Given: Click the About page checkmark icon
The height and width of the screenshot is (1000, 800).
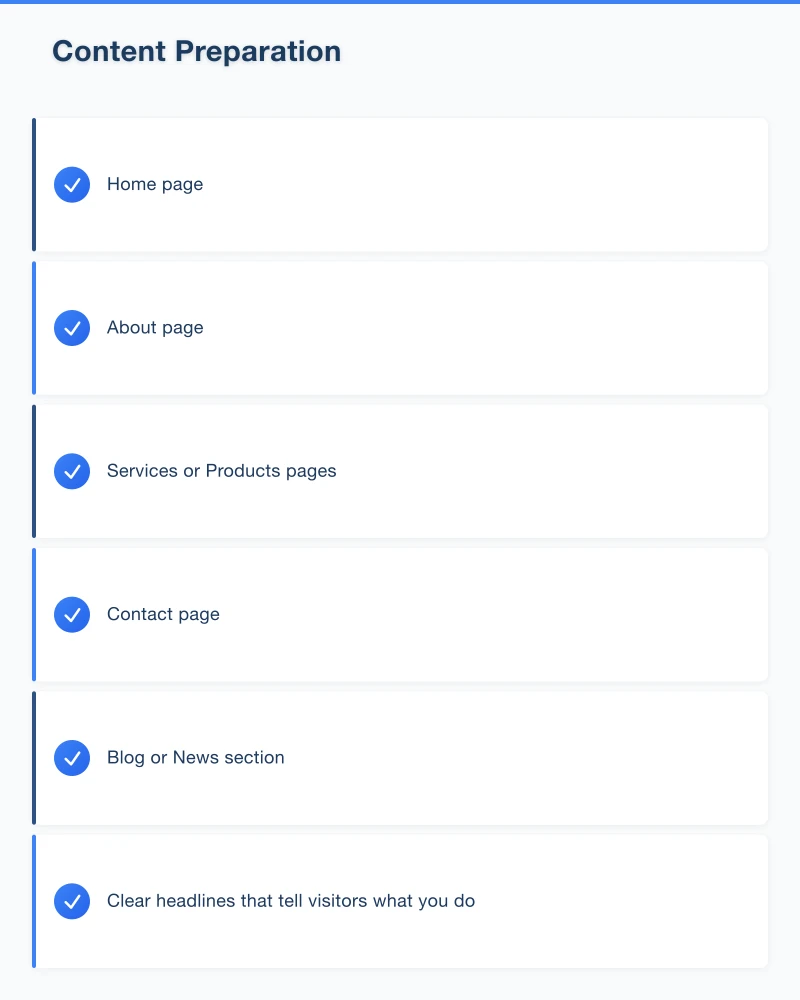Looking at the screenshot, I should (x=72, y=327).
